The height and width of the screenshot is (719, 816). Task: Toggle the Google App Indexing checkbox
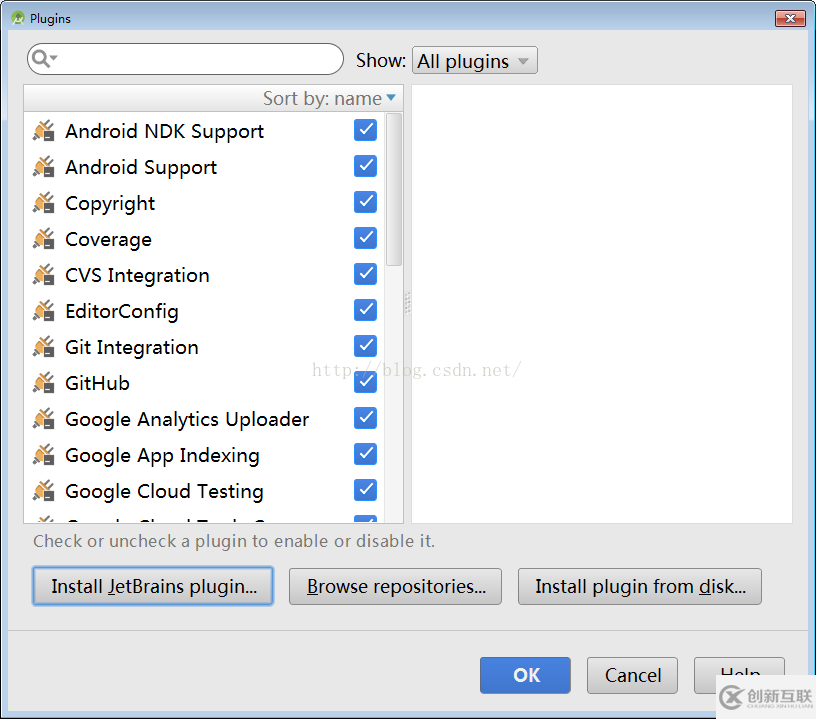pyautogui.click(x=365, y=454)
